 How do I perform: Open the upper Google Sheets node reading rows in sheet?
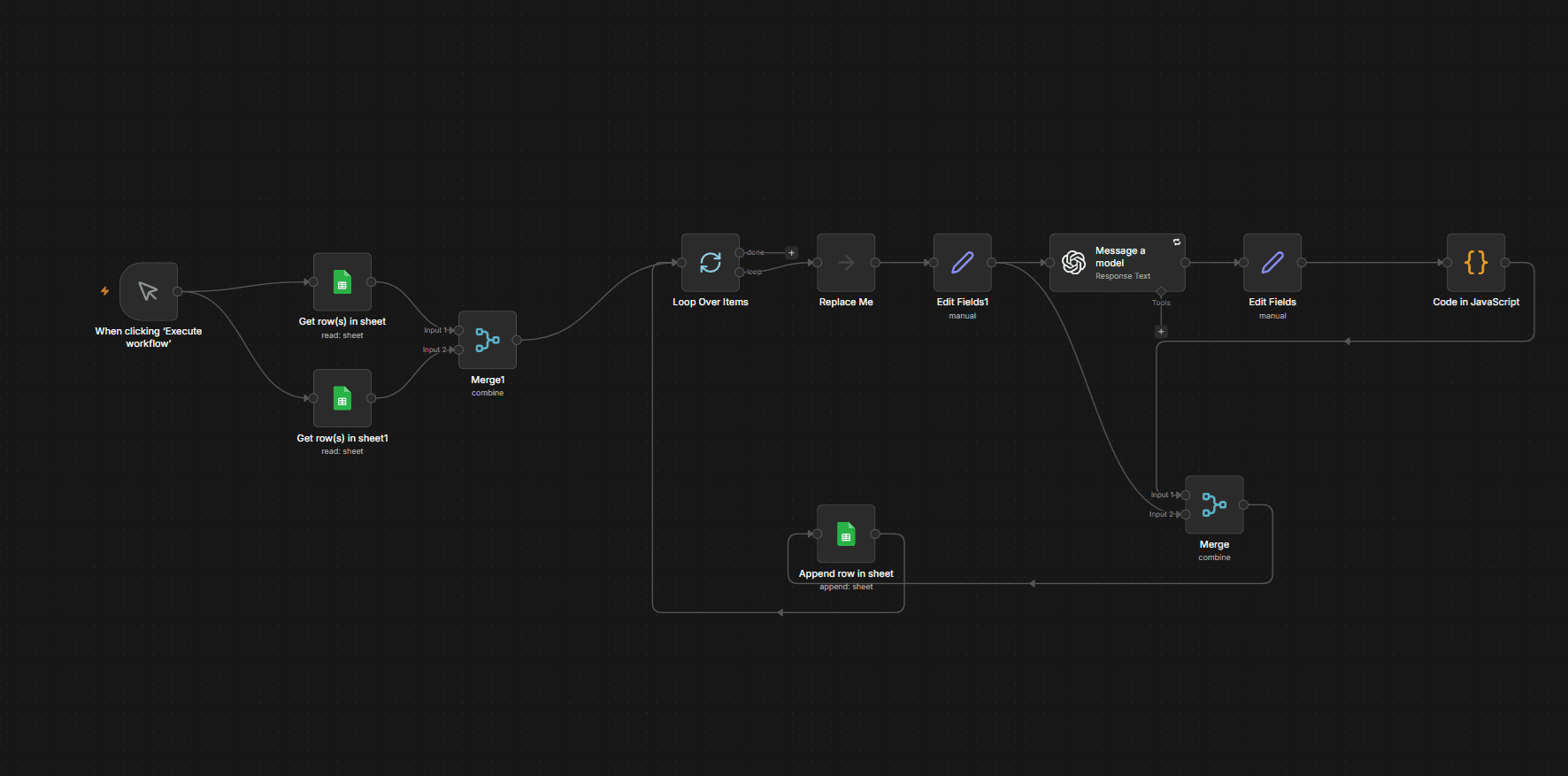(x=342, y=282)
